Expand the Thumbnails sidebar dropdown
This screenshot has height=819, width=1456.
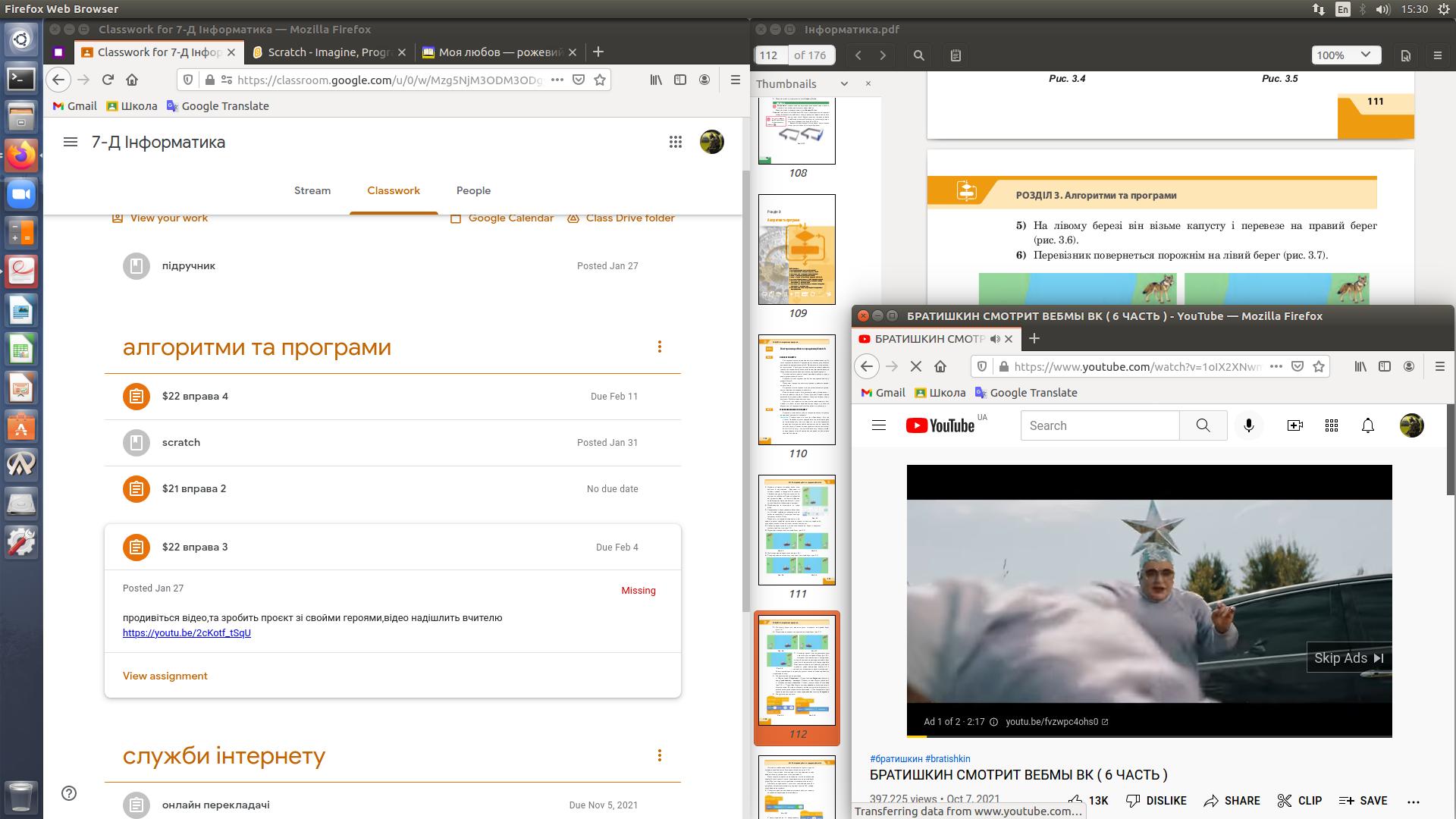click(843, 84)
